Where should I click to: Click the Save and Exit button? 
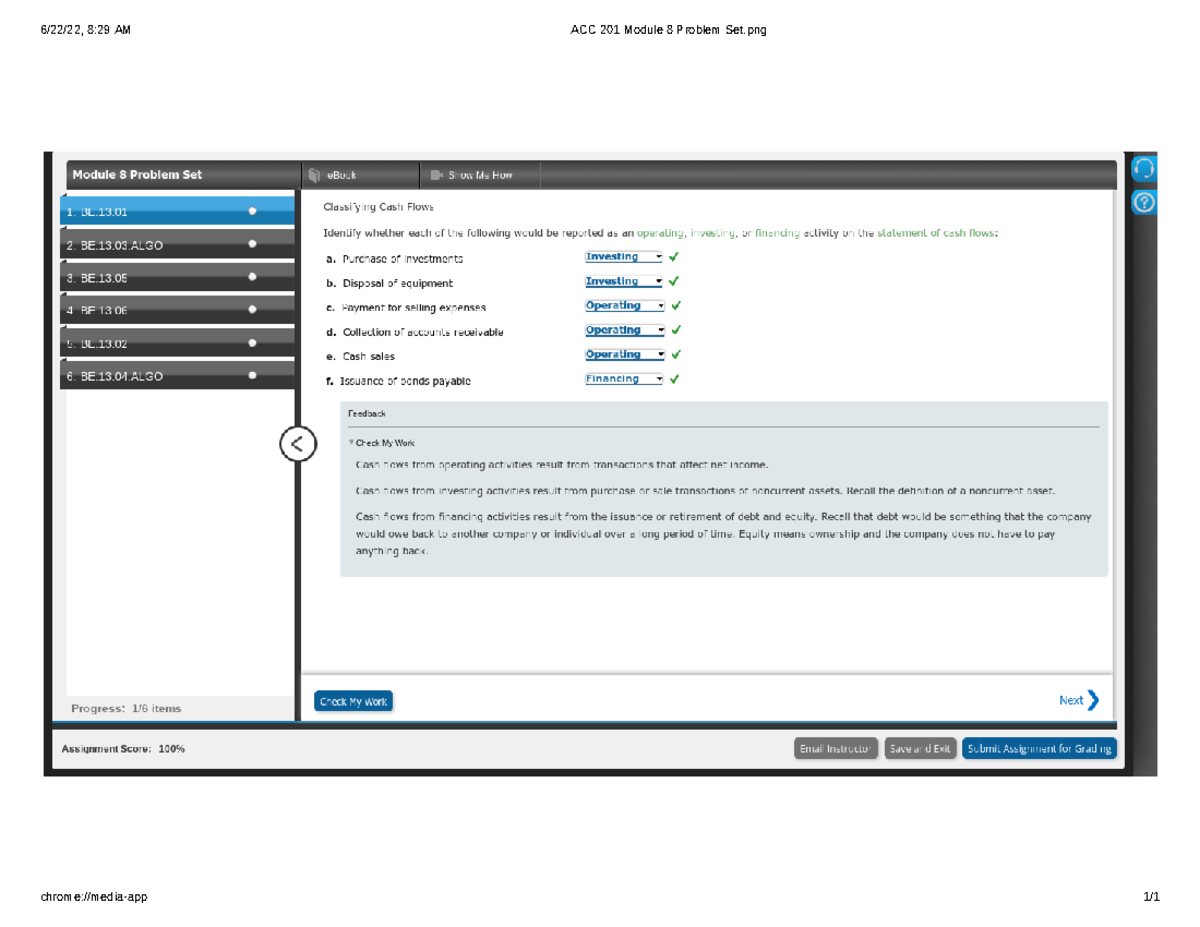click(x=920, y=748)
